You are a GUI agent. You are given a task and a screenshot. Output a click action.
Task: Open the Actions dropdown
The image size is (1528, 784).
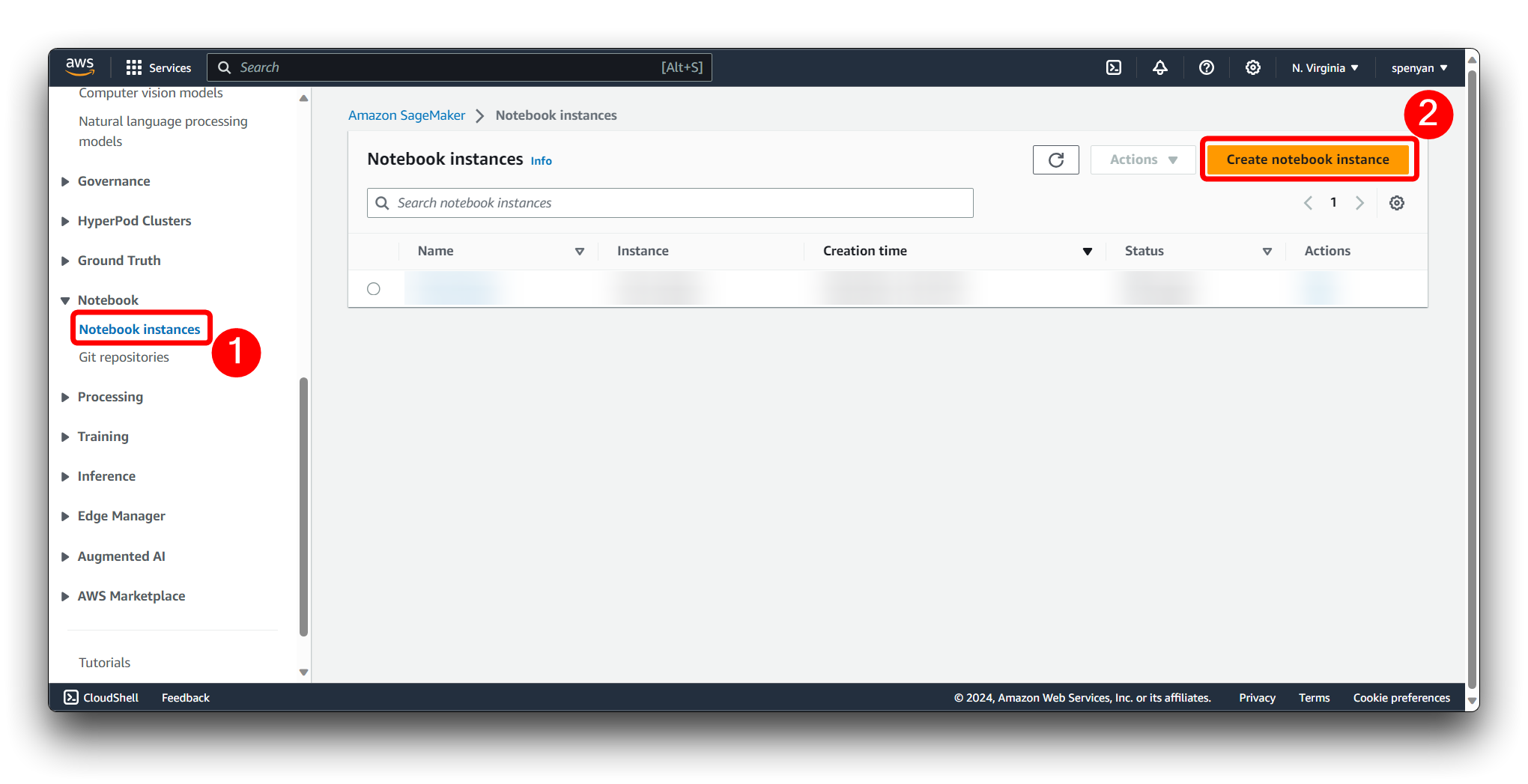click(x=1143, y=159)
